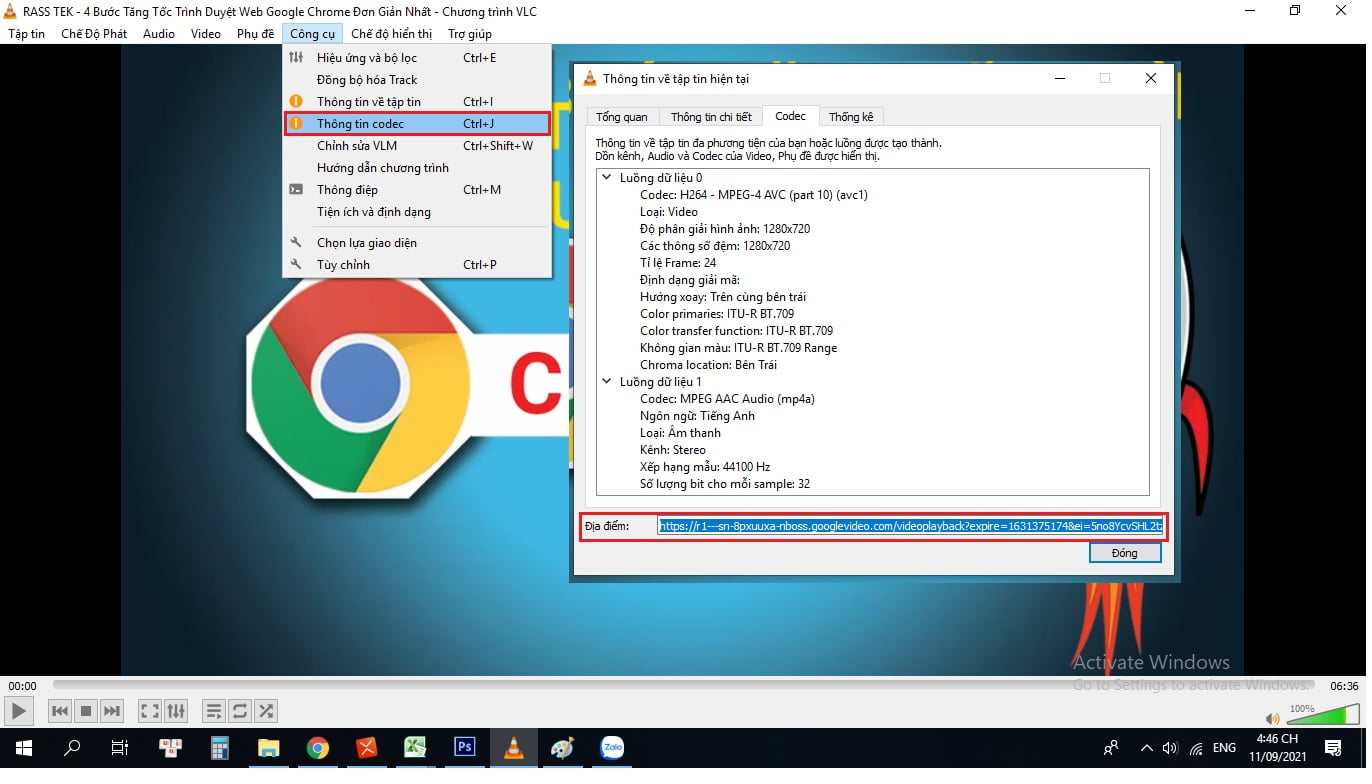This screenshot has height=784, width=1372.
Task: Choose Hiệu ứng và bộ lọc
Action: pos(417,58)
